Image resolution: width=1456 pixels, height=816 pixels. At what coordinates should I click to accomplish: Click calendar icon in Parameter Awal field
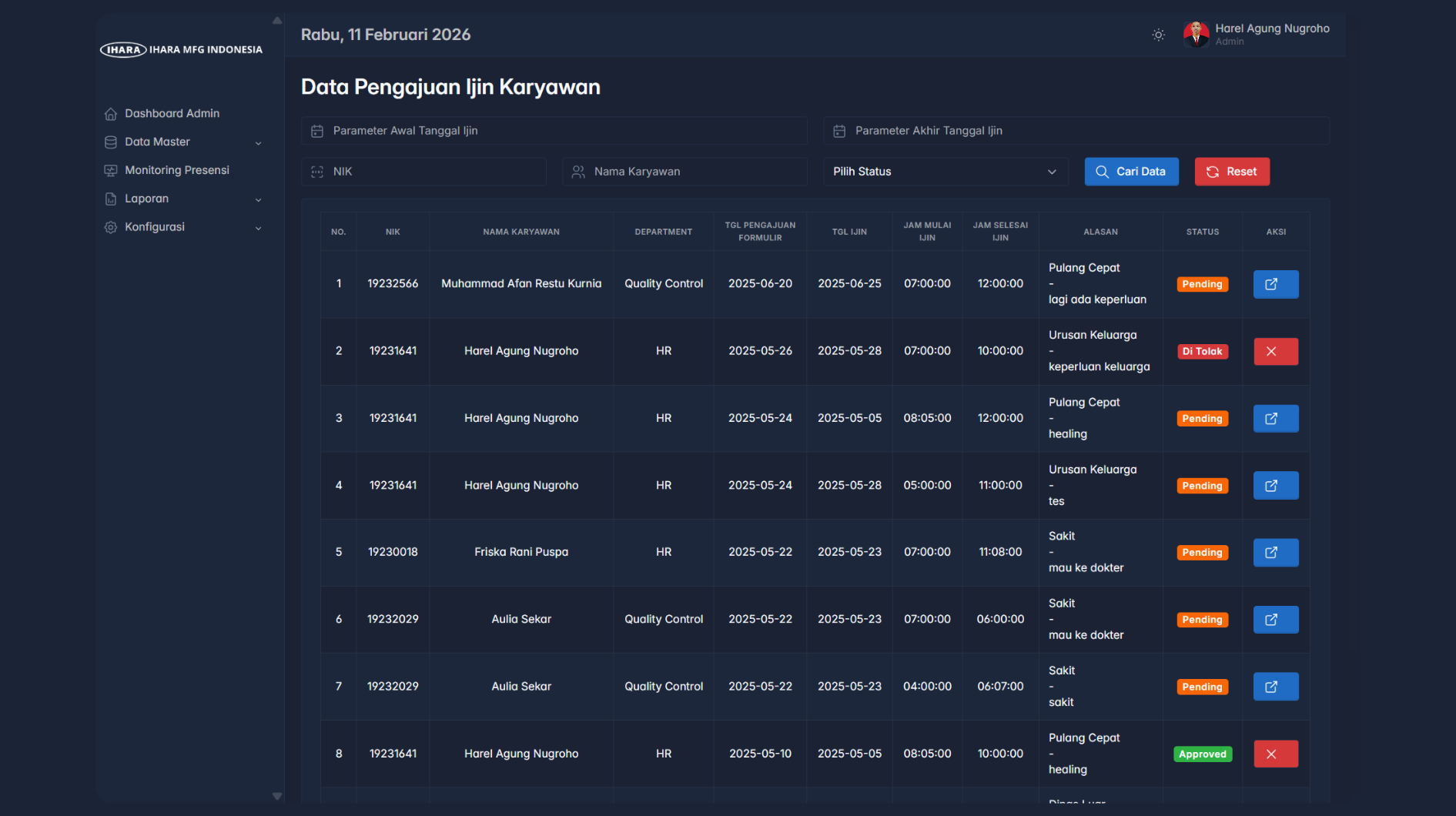(317, 132)
